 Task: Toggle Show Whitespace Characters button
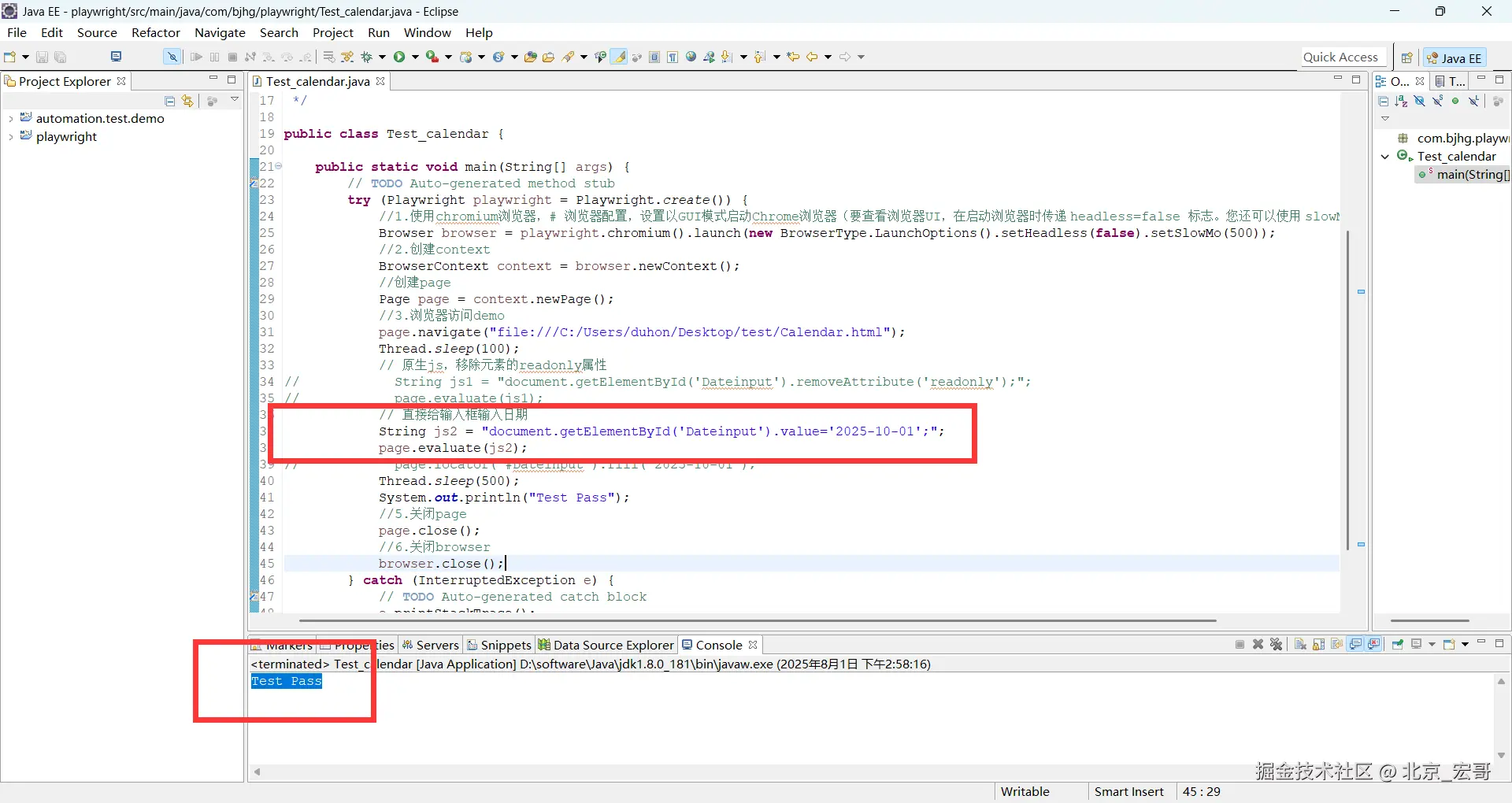(673, 57)
